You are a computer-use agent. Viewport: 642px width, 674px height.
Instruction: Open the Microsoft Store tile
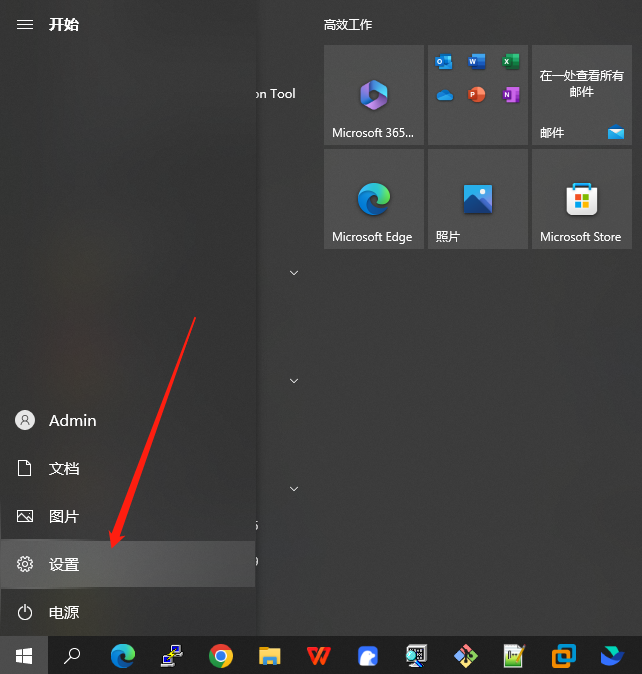[581, 199]
